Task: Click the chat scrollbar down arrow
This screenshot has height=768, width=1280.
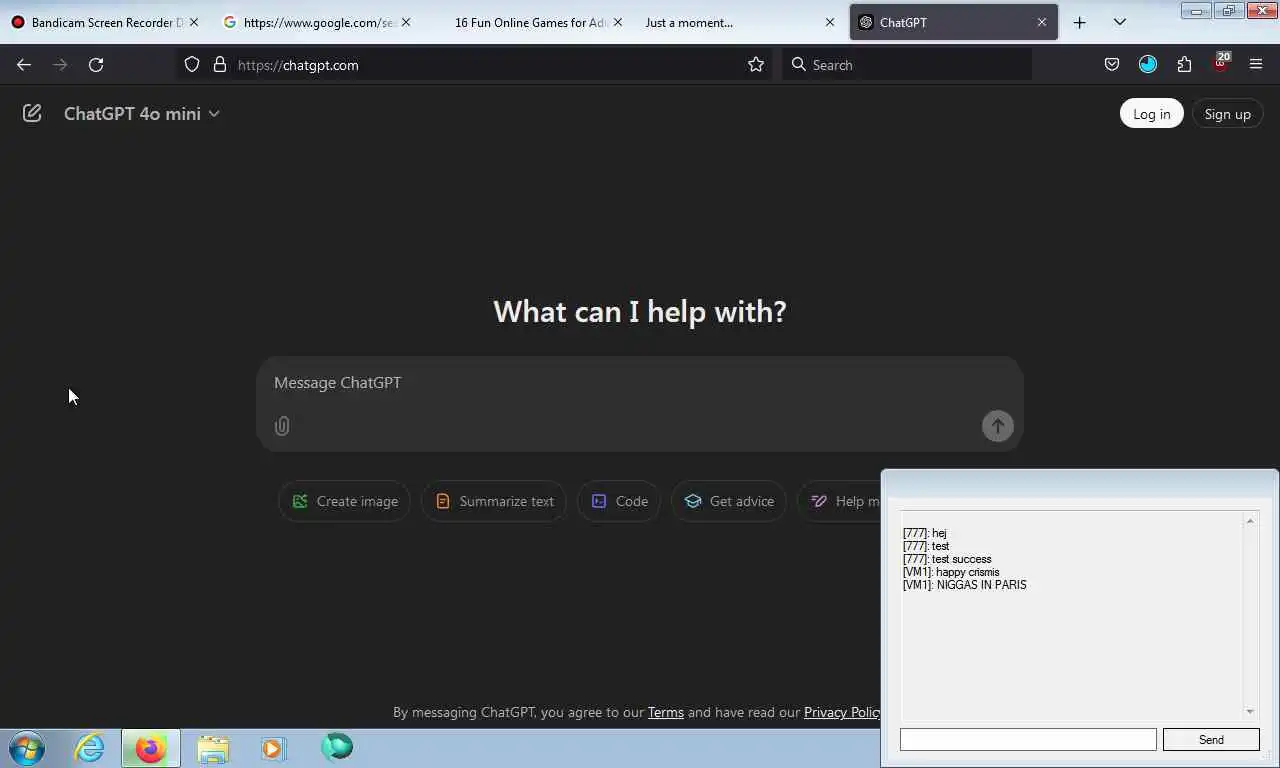Action: 1250,711
